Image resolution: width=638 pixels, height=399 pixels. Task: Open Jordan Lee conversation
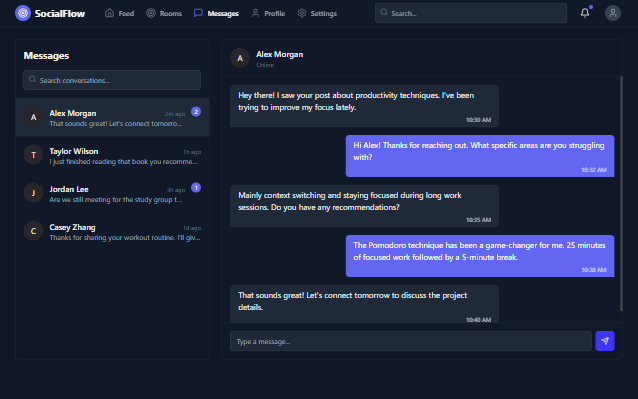pyautogui.click(x=112, y=193)
